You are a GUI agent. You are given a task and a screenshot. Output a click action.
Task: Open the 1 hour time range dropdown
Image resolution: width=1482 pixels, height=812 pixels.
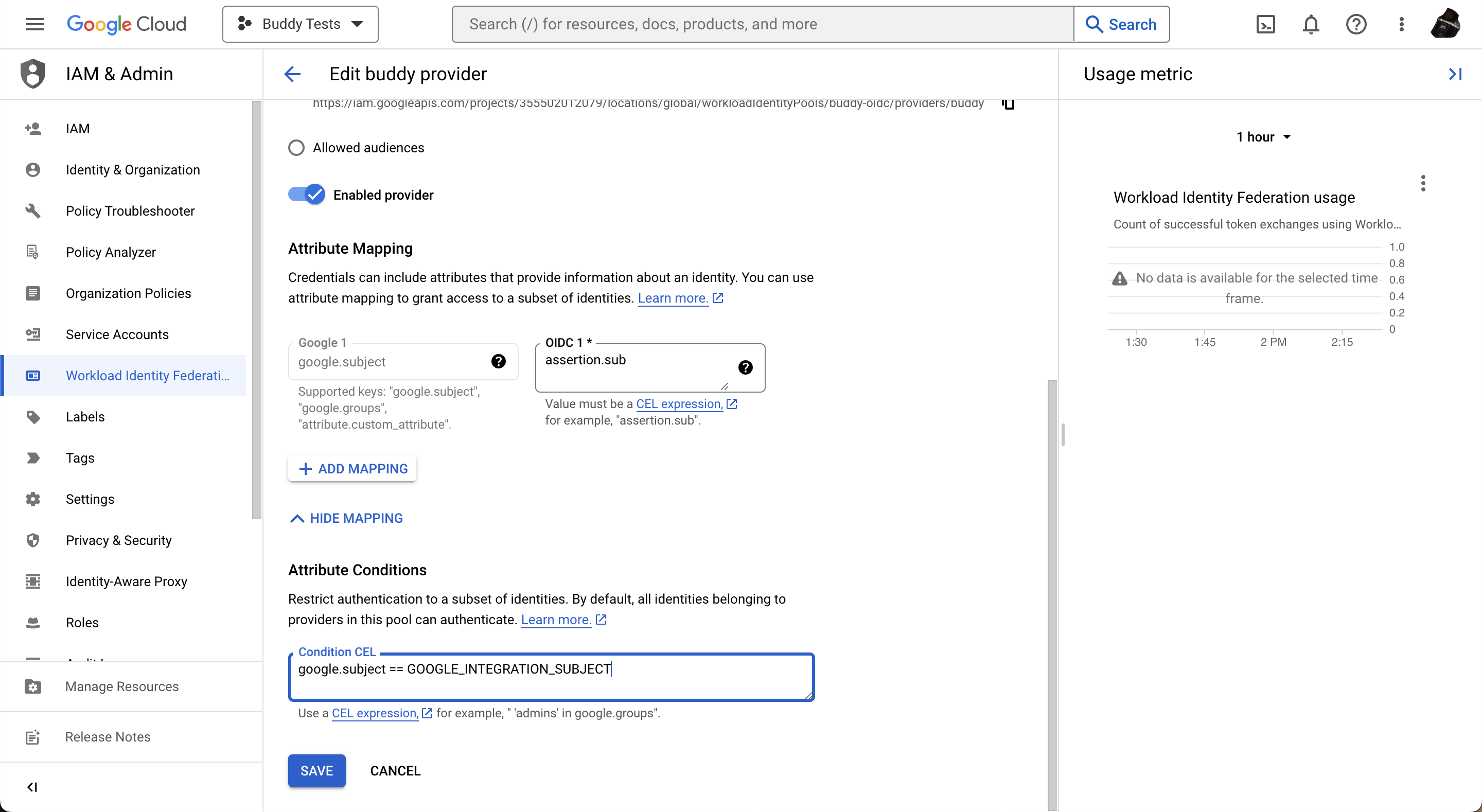1263,137
